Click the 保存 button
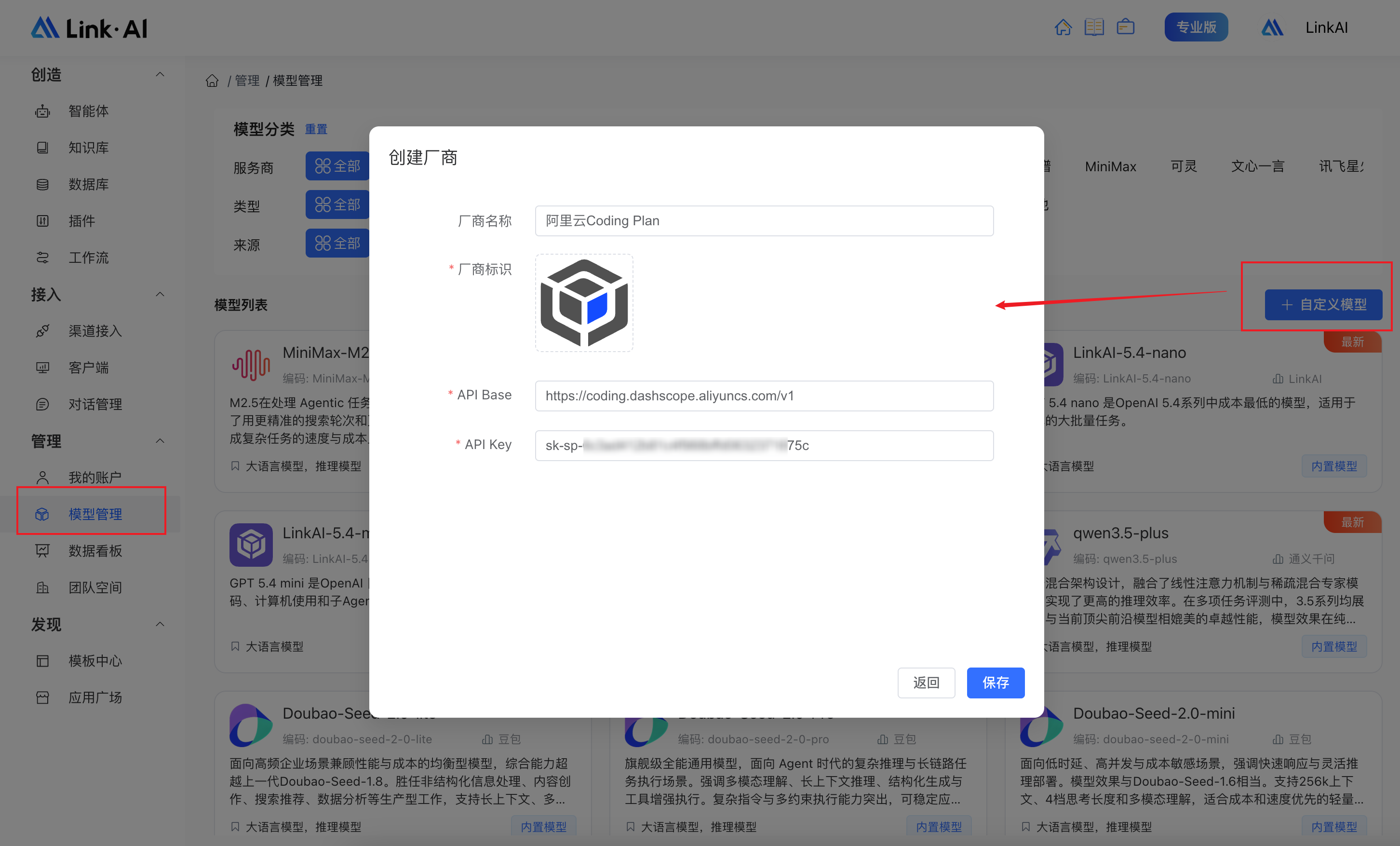Image resolution: width=1400 pixels, height=846 pixels. pyautogui.click(x=995, y=682)
